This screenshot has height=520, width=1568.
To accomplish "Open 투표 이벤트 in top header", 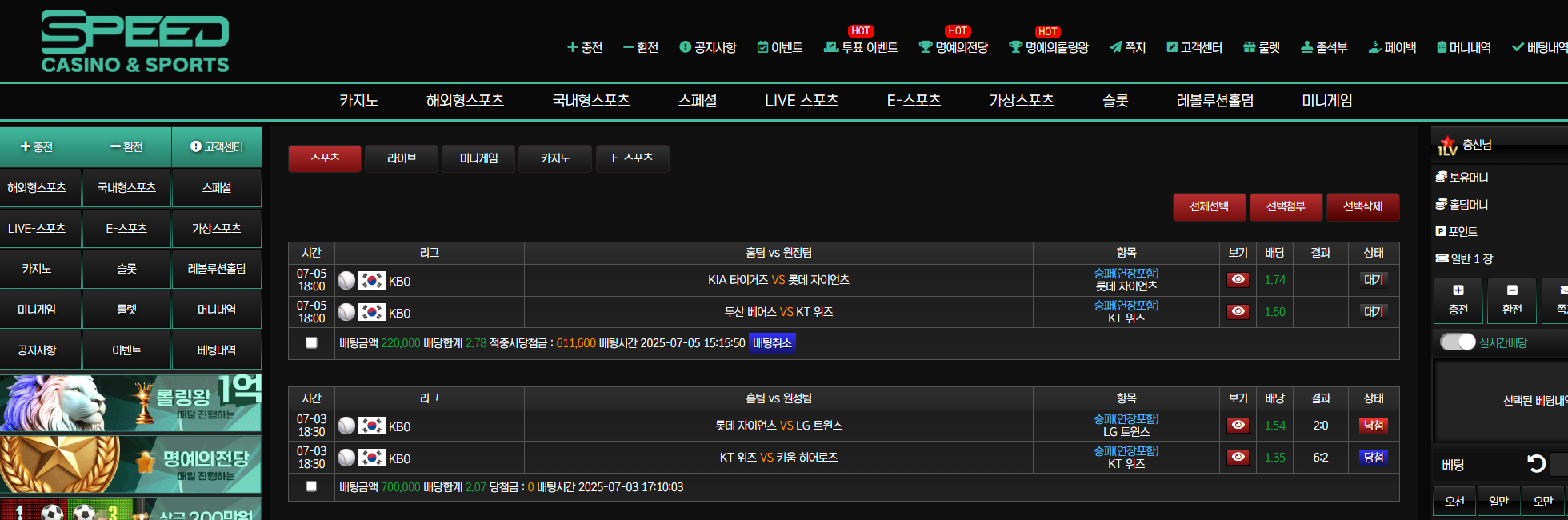I will 861,47.
